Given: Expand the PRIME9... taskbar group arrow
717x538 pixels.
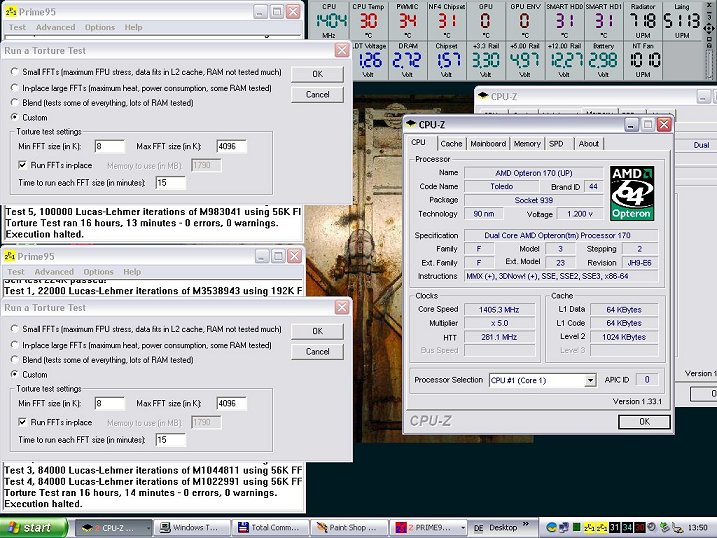Looking at the screenshot, I should 463,528.
